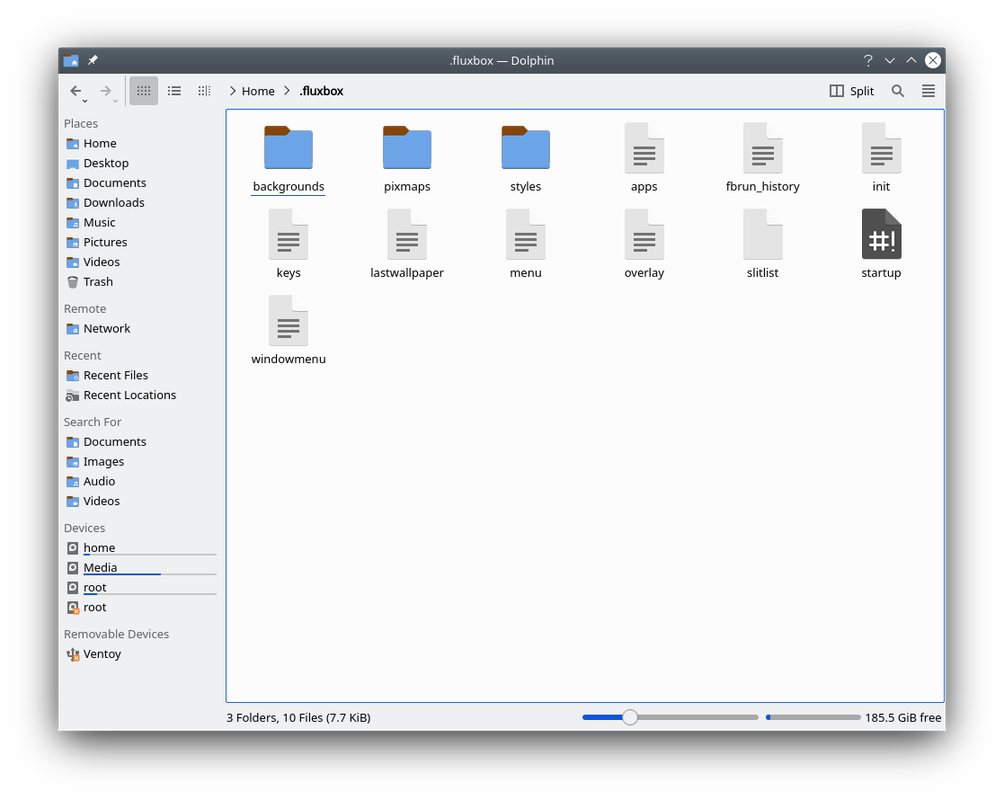Image resolution: width=1004 pixels, height=800 pixels.
Task: Open Videos in Places section
Action: (141, 263)
